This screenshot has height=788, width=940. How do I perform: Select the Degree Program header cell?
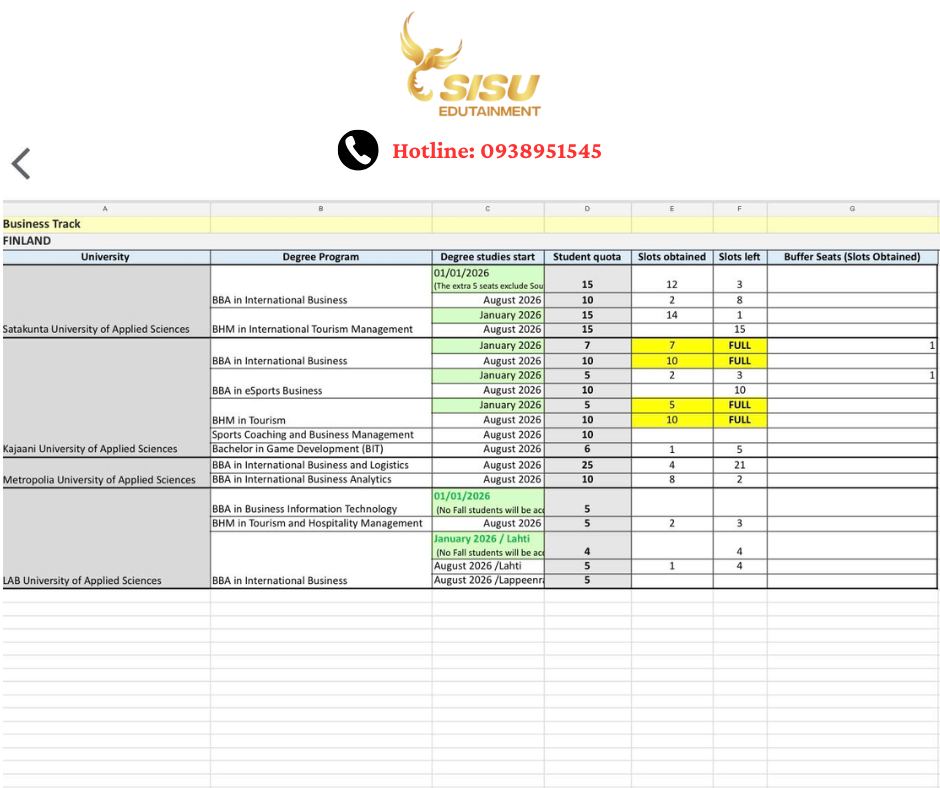coord(320,257)
